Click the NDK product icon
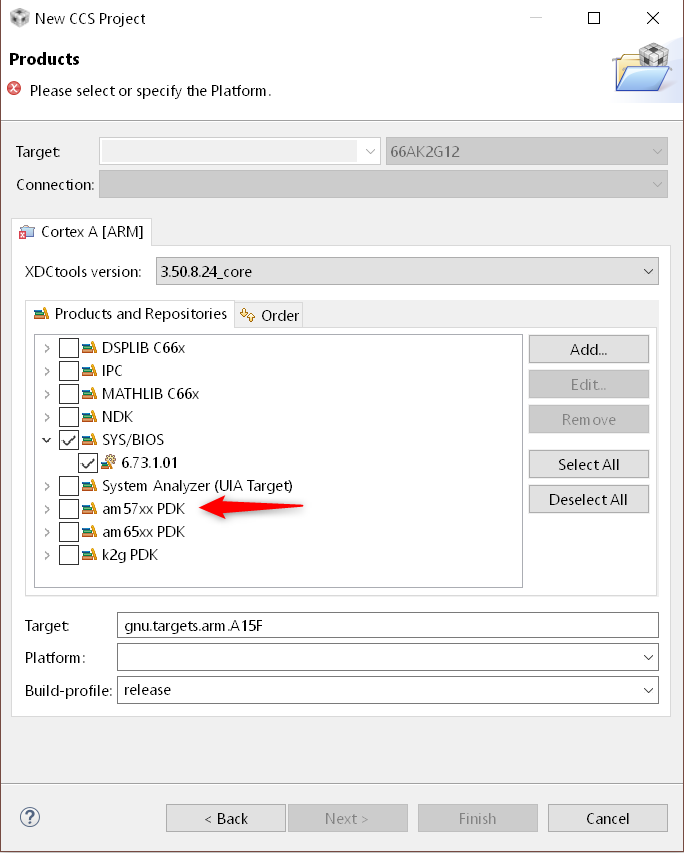This screenshot has height=853, width=684. click(89, 417)
